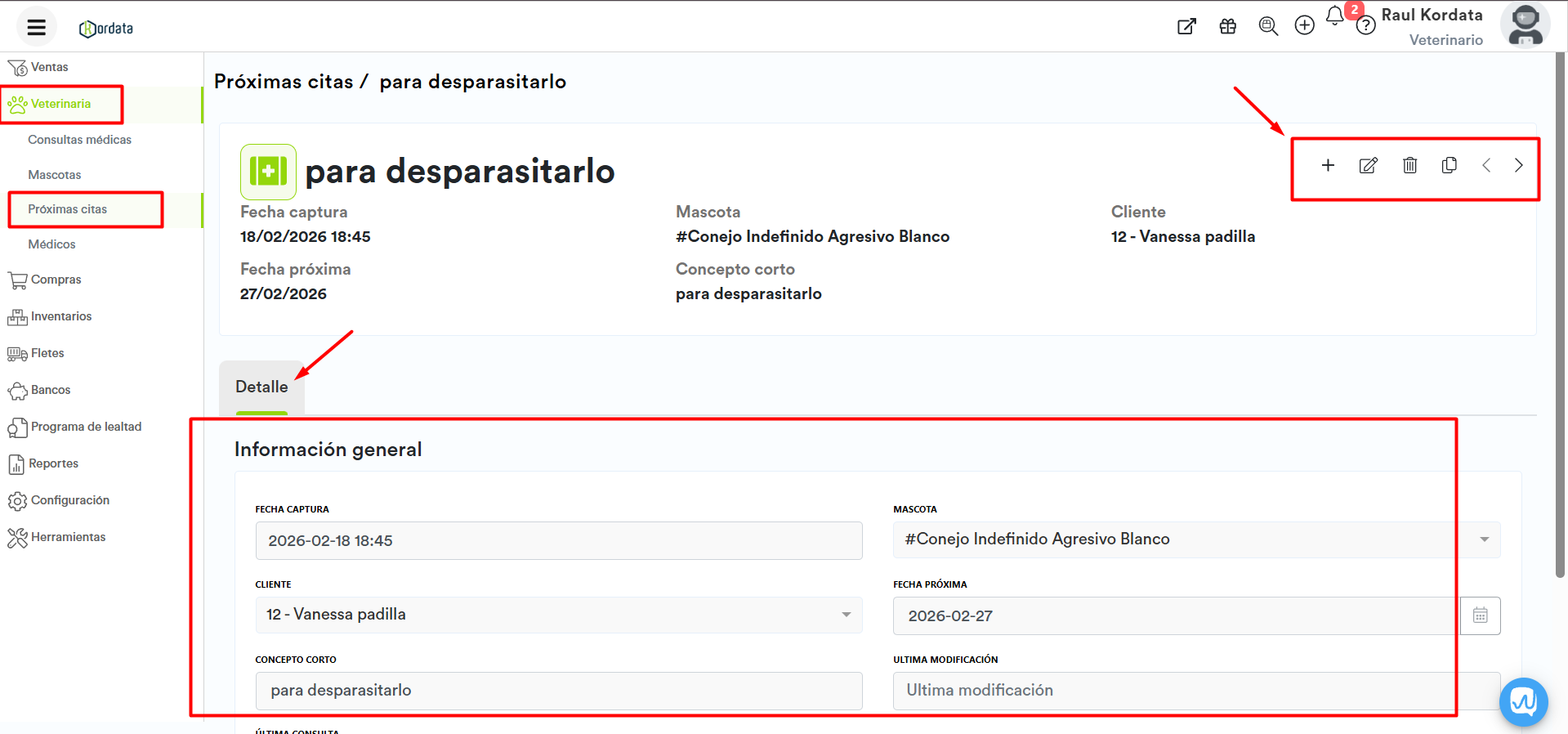
Task: Open the help question mark icon
Action: coord(1365,26)
